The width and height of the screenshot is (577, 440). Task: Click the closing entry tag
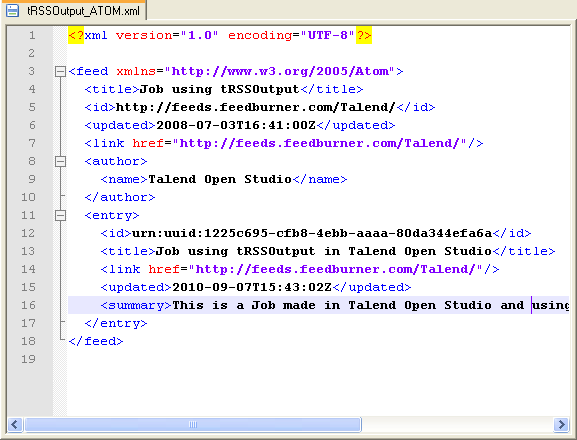click(116, 323)
